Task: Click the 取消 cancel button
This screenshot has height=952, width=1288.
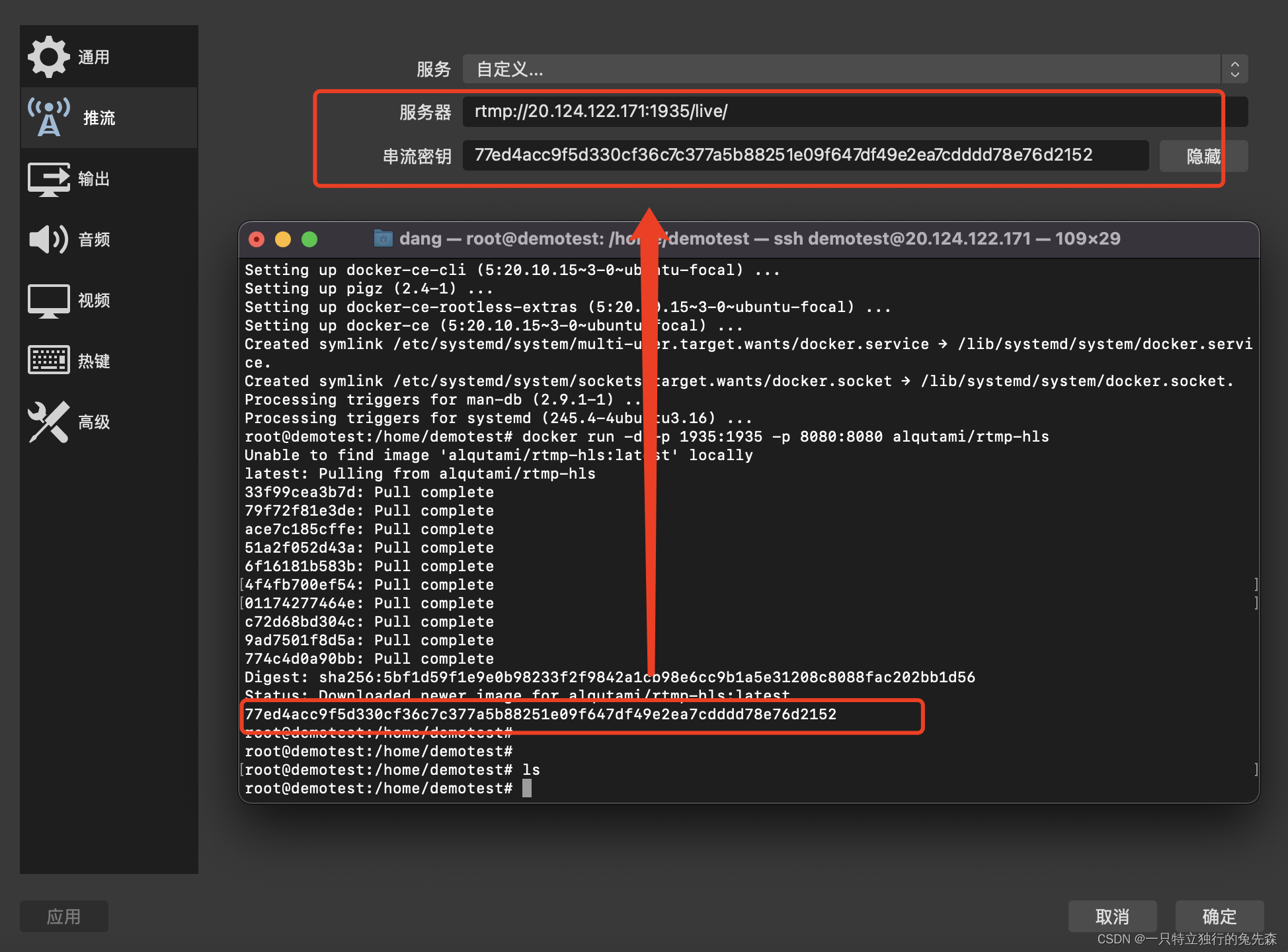Action: coord(1112,916)
